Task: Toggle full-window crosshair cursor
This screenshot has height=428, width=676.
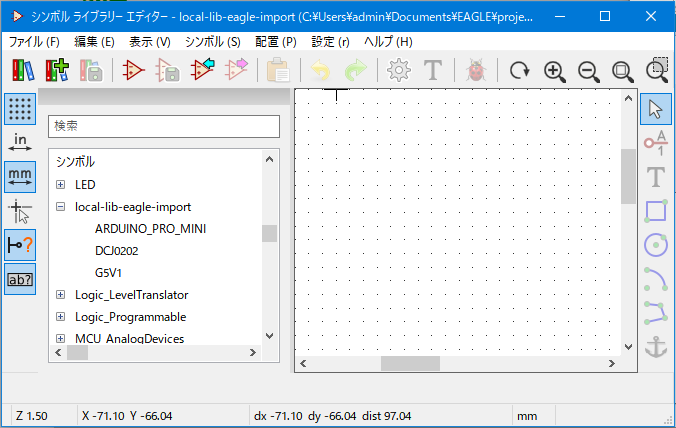Action: click(20, 211)
